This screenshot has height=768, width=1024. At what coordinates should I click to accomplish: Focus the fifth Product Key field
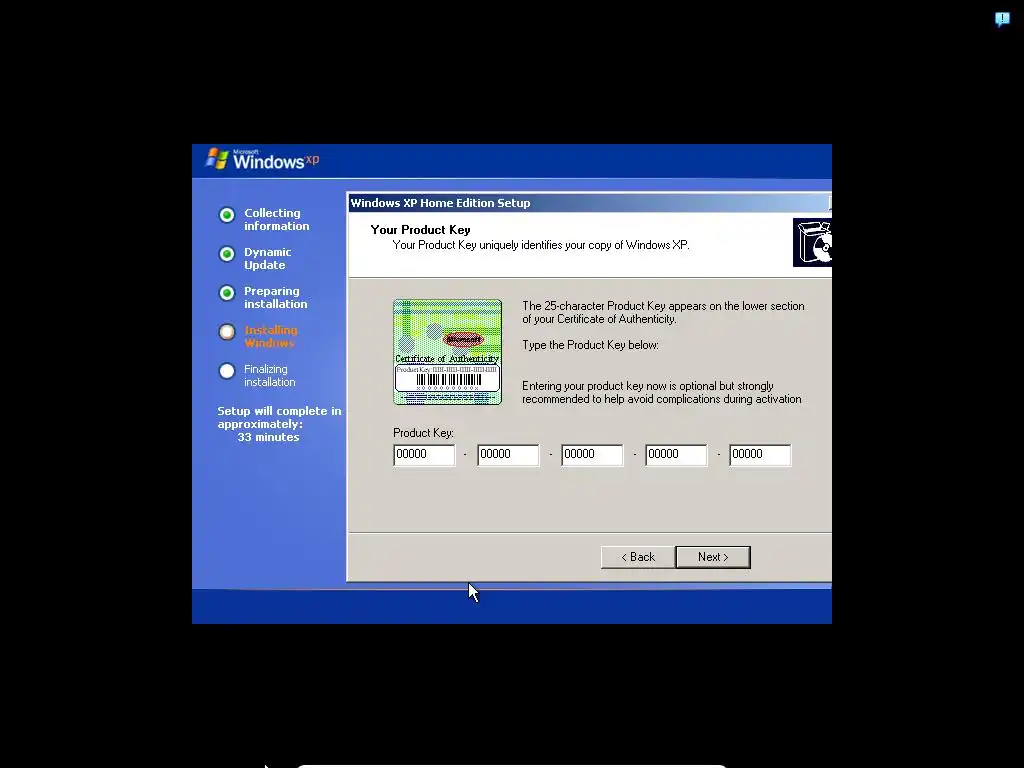pos(760,455)
